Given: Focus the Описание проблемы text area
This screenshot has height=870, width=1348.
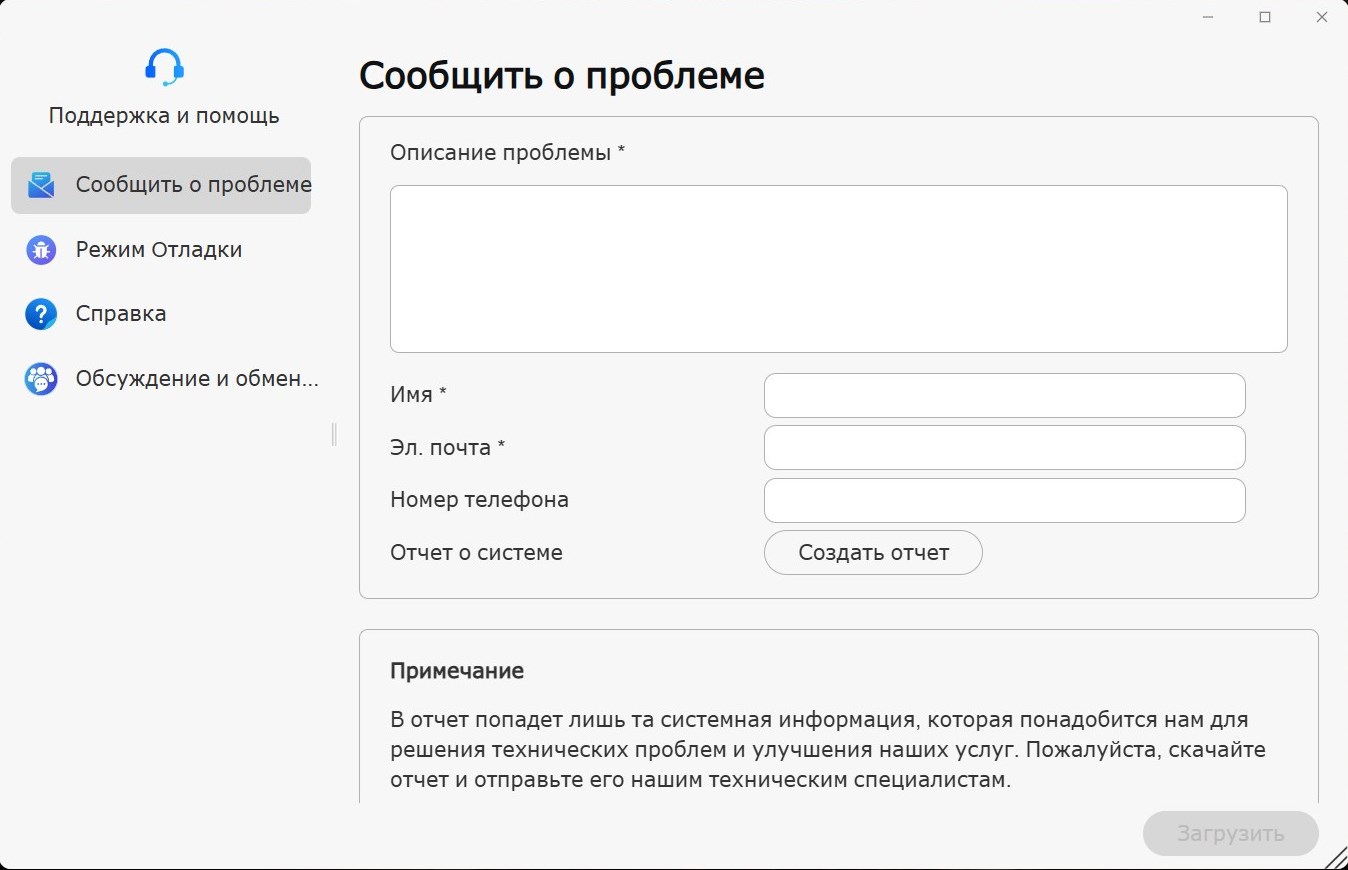Looking at the screenshot, I should coord(838,268).
